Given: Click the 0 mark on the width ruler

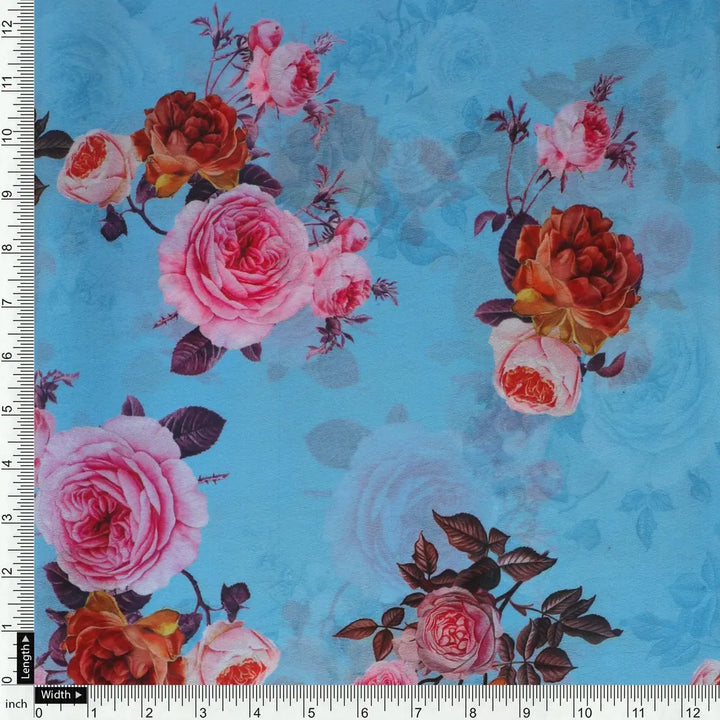Looking at the screenshot, I should [x=39, y=712].
